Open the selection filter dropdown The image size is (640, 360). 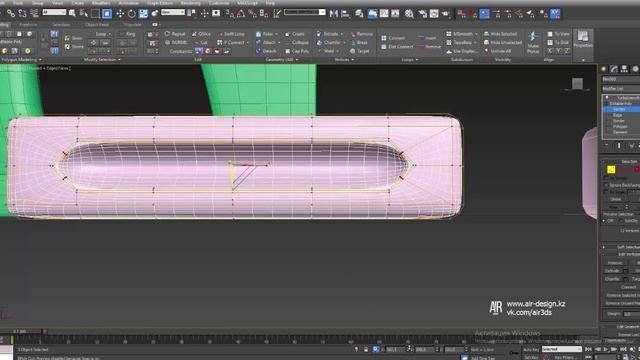click(x=54, y=12)
